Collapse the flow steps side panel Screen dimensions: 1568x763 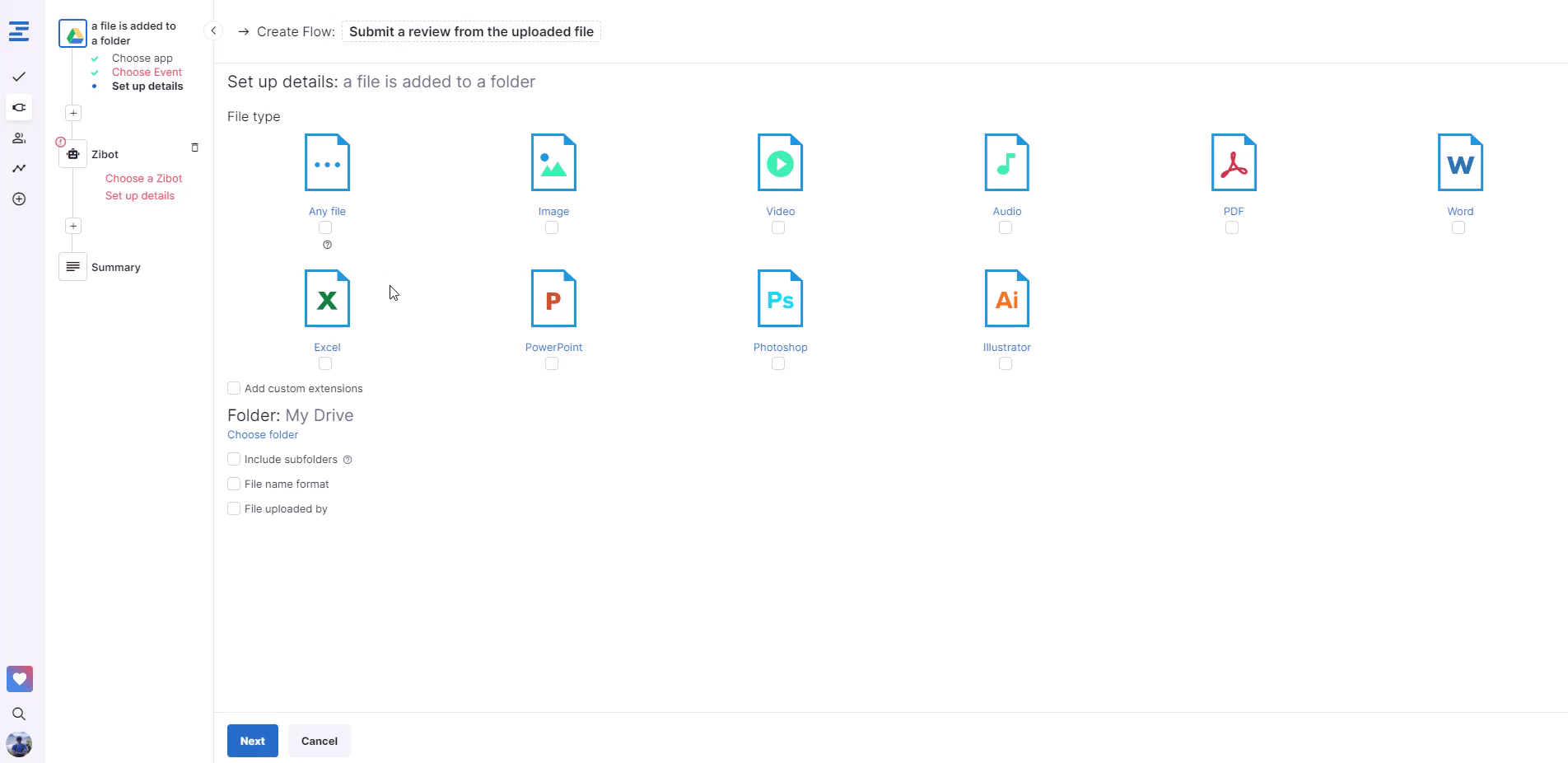click(x=213, y=31)
